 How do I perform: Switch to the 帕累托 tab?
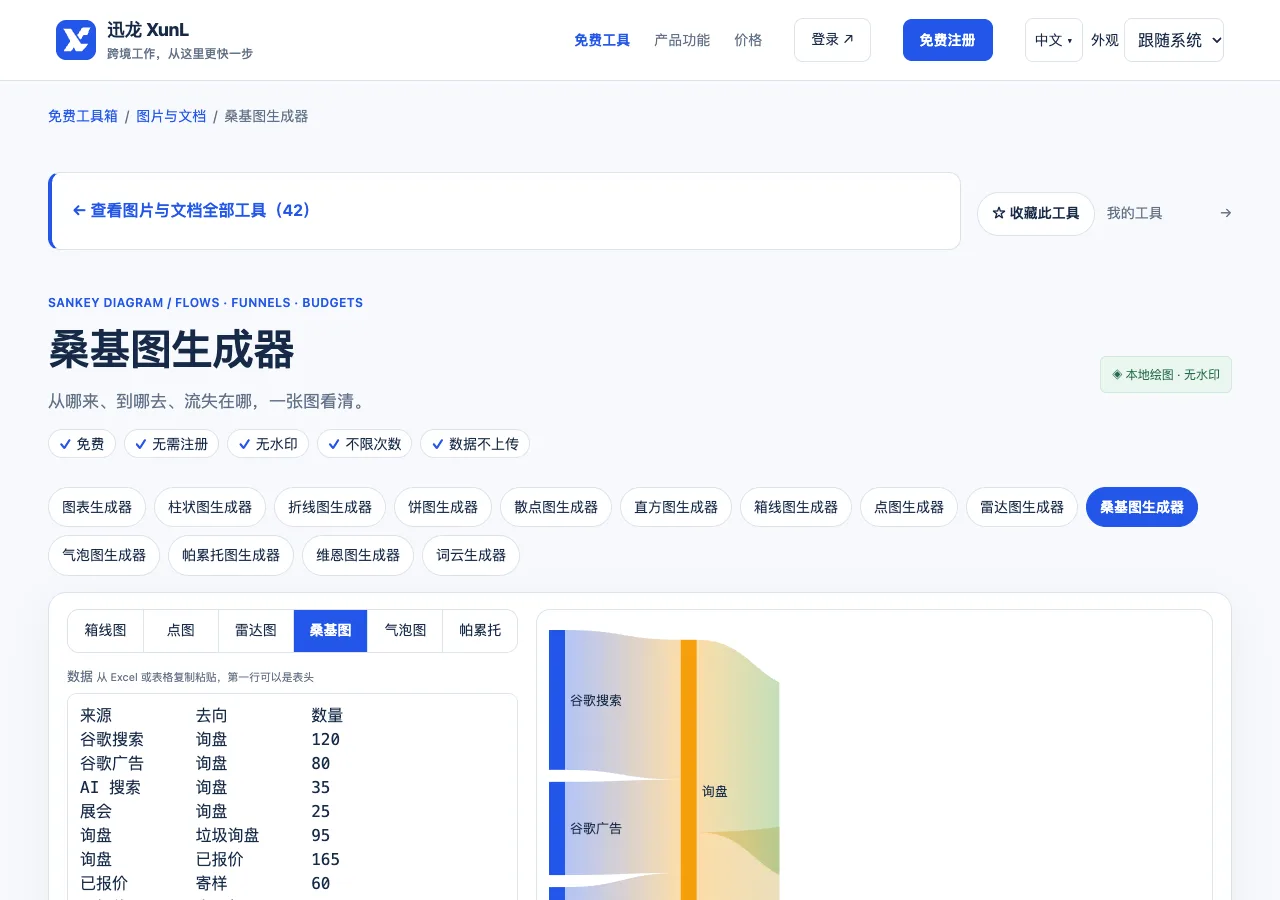(480, 631)
